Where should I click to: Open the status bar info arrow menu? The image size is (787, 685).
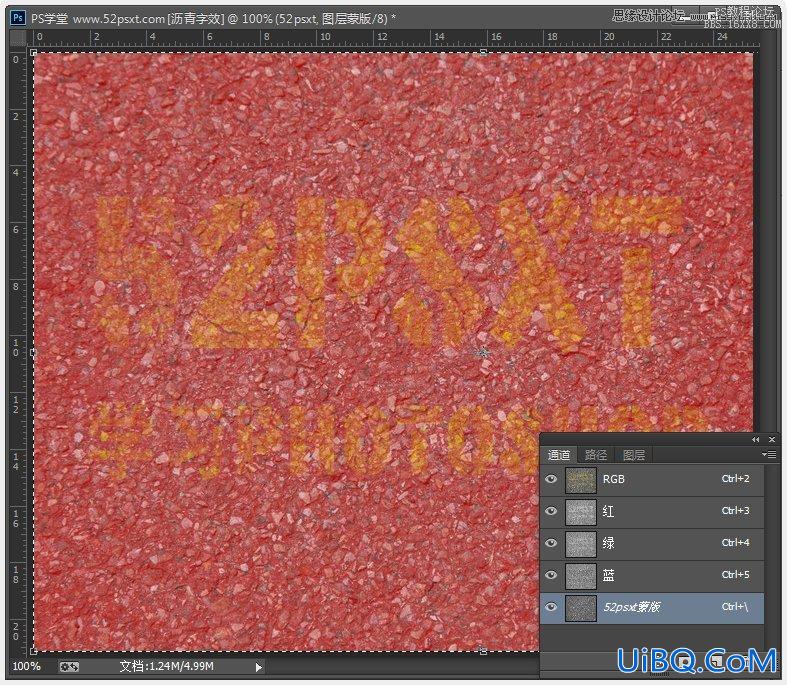click(258, 667)
